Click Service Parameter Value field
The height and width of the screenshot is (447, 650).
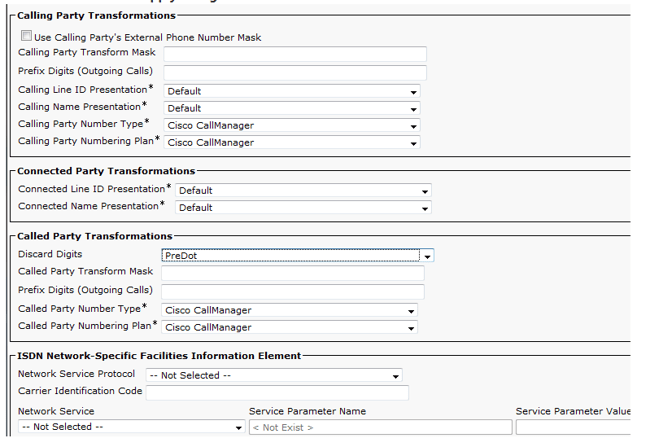(573, 427)
